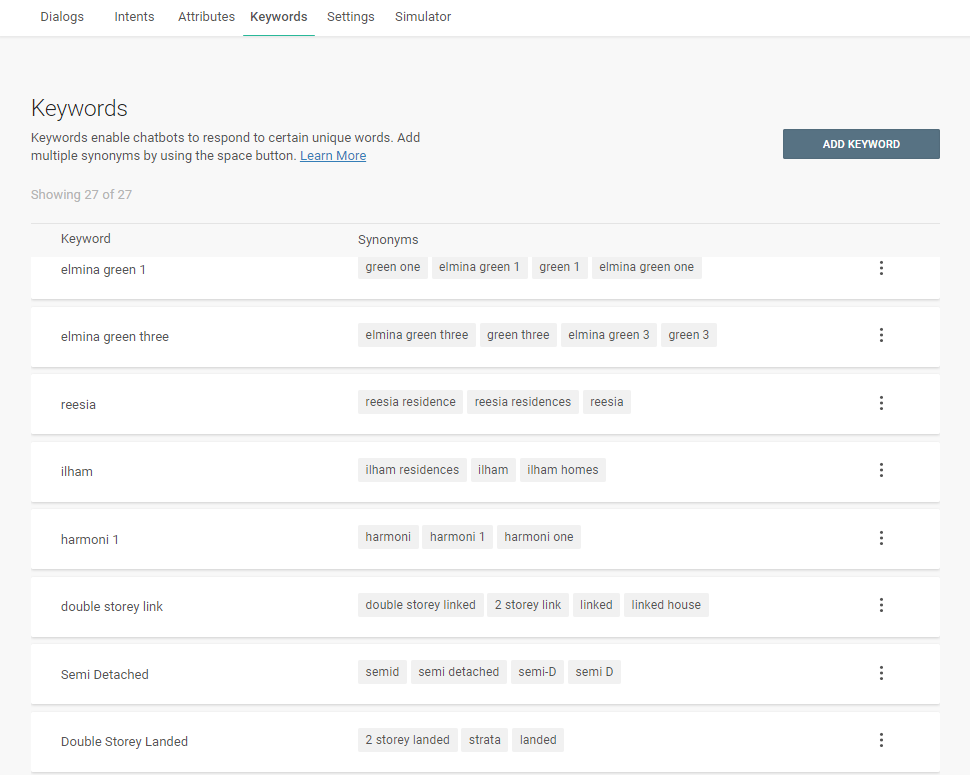Open options for Double Storey Landed
The image size is (970, 775).
pyautogui.click(x=881, y=740)
